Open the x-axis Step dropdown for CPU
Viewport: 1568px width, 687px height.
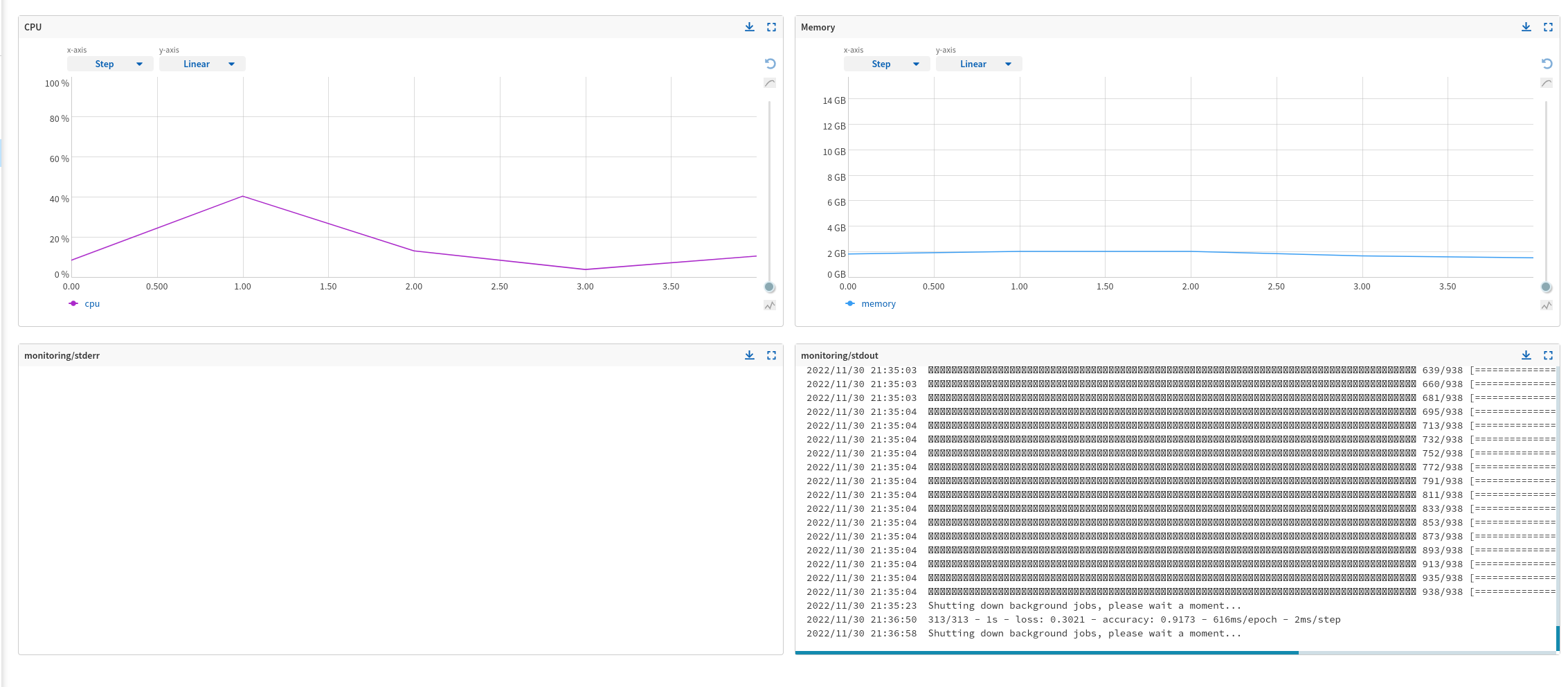click(x=110, y=64)
